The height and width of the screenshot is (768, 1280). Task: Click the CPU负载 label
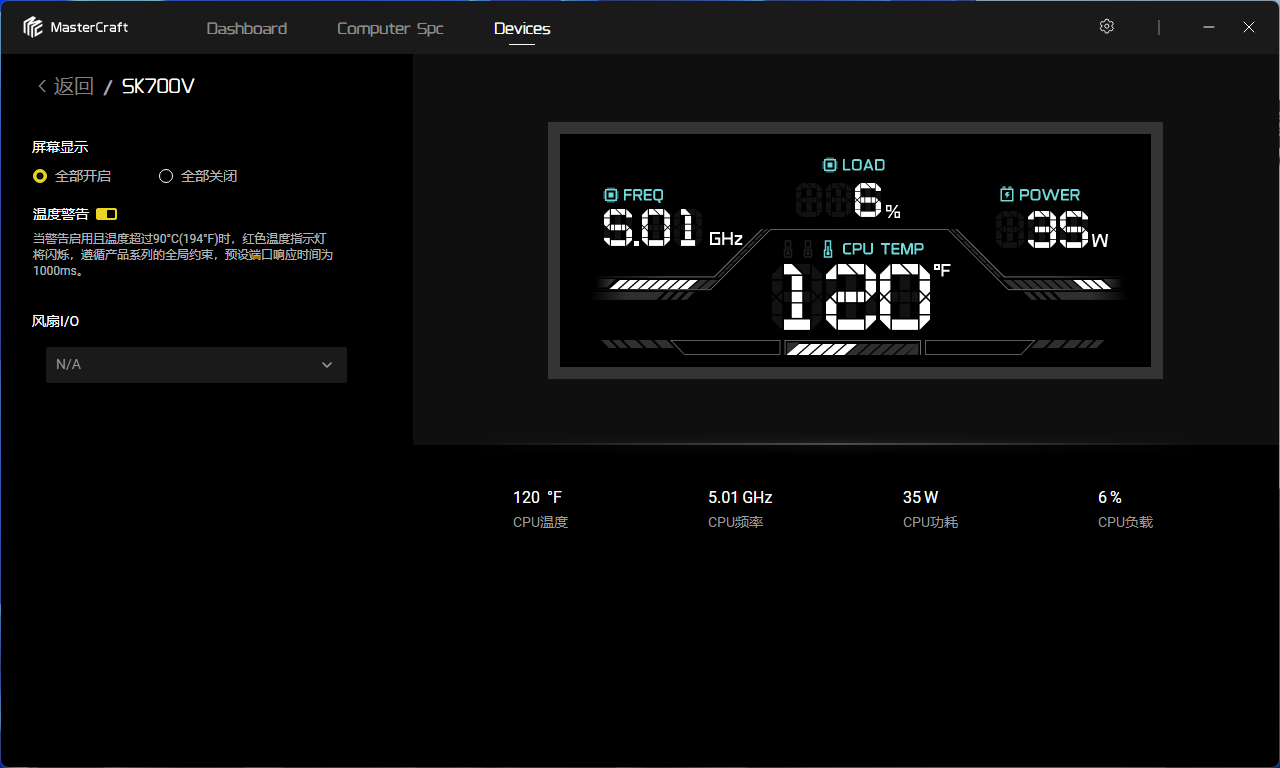(1126, 522)
